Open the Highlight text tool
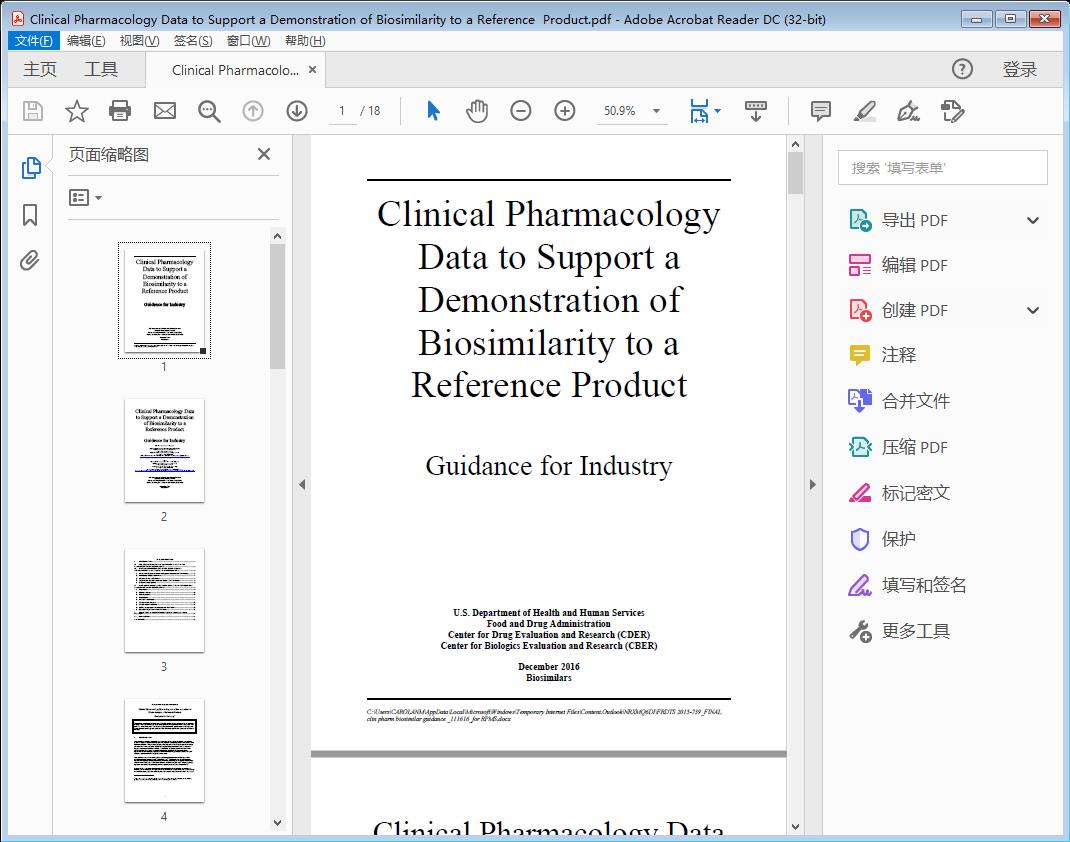The width and height of the screenshot is (1070, 842). (x=864, y=112)
